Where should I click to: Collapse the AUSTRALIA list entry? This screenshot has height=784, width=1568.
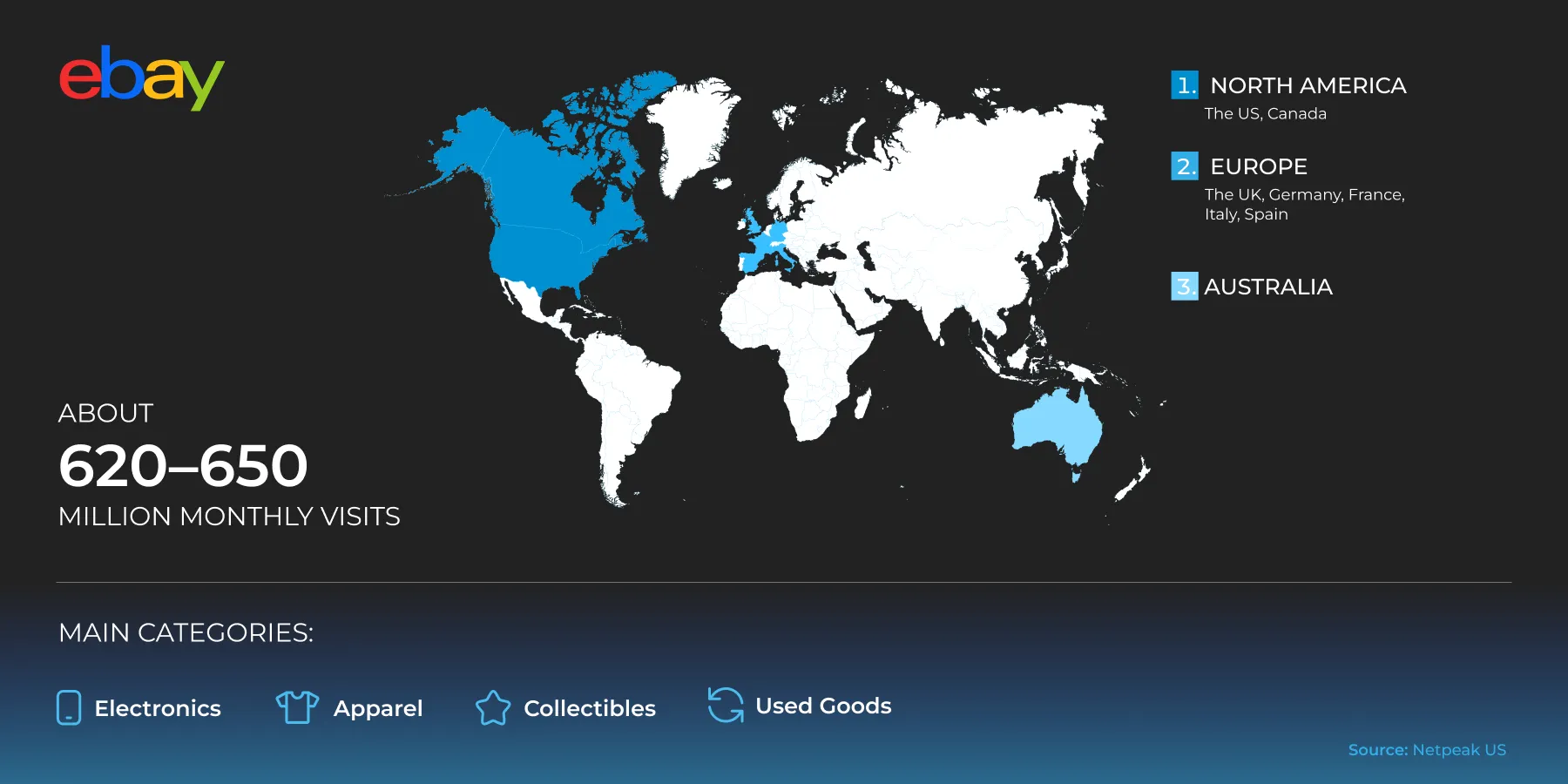pos(1268,287)
